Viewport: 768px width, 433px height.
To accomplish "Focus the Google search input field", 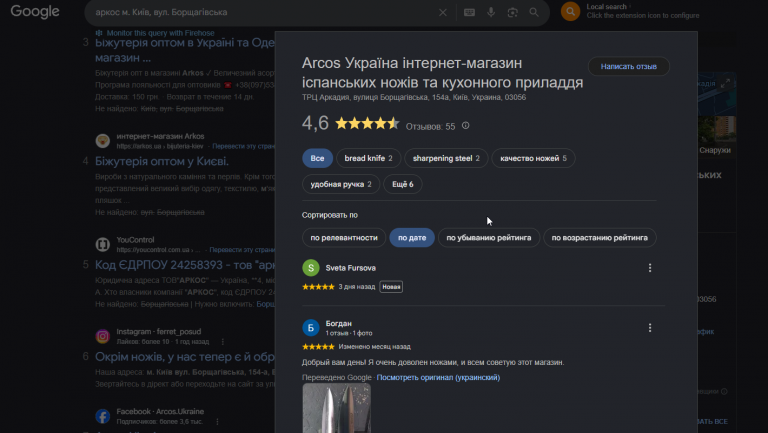I will pyautogui.click(x=264, y=12).
